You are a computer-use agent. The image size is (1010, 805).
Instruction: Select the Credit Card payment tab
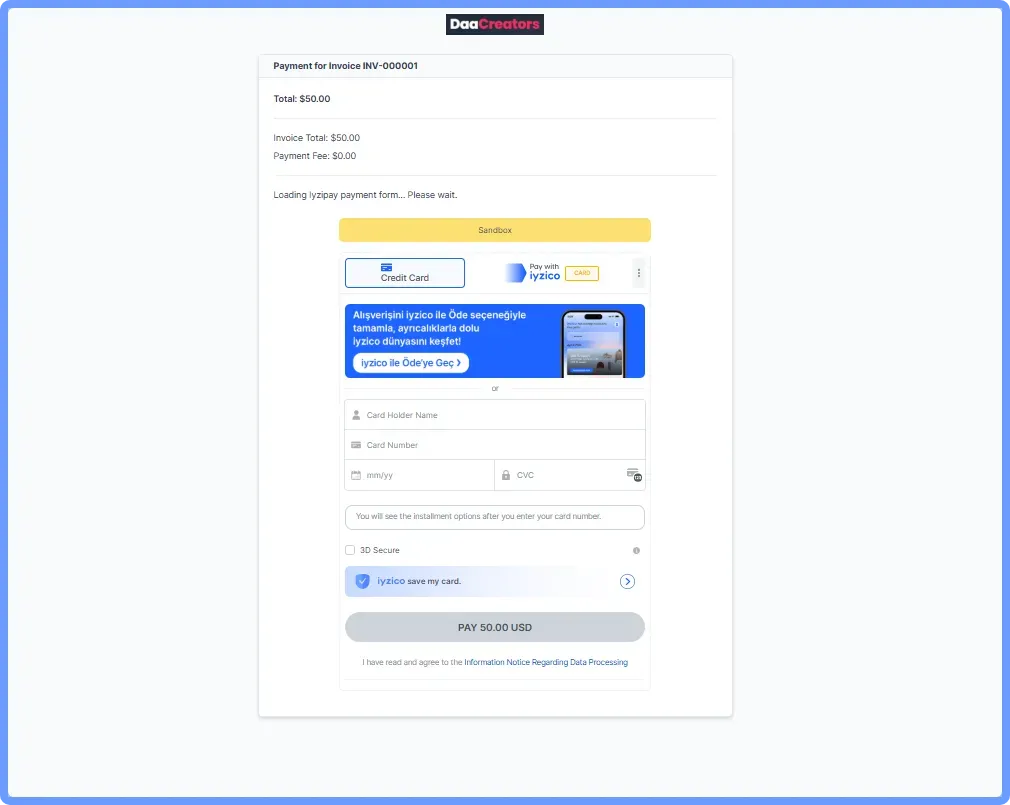click(405, 273)
